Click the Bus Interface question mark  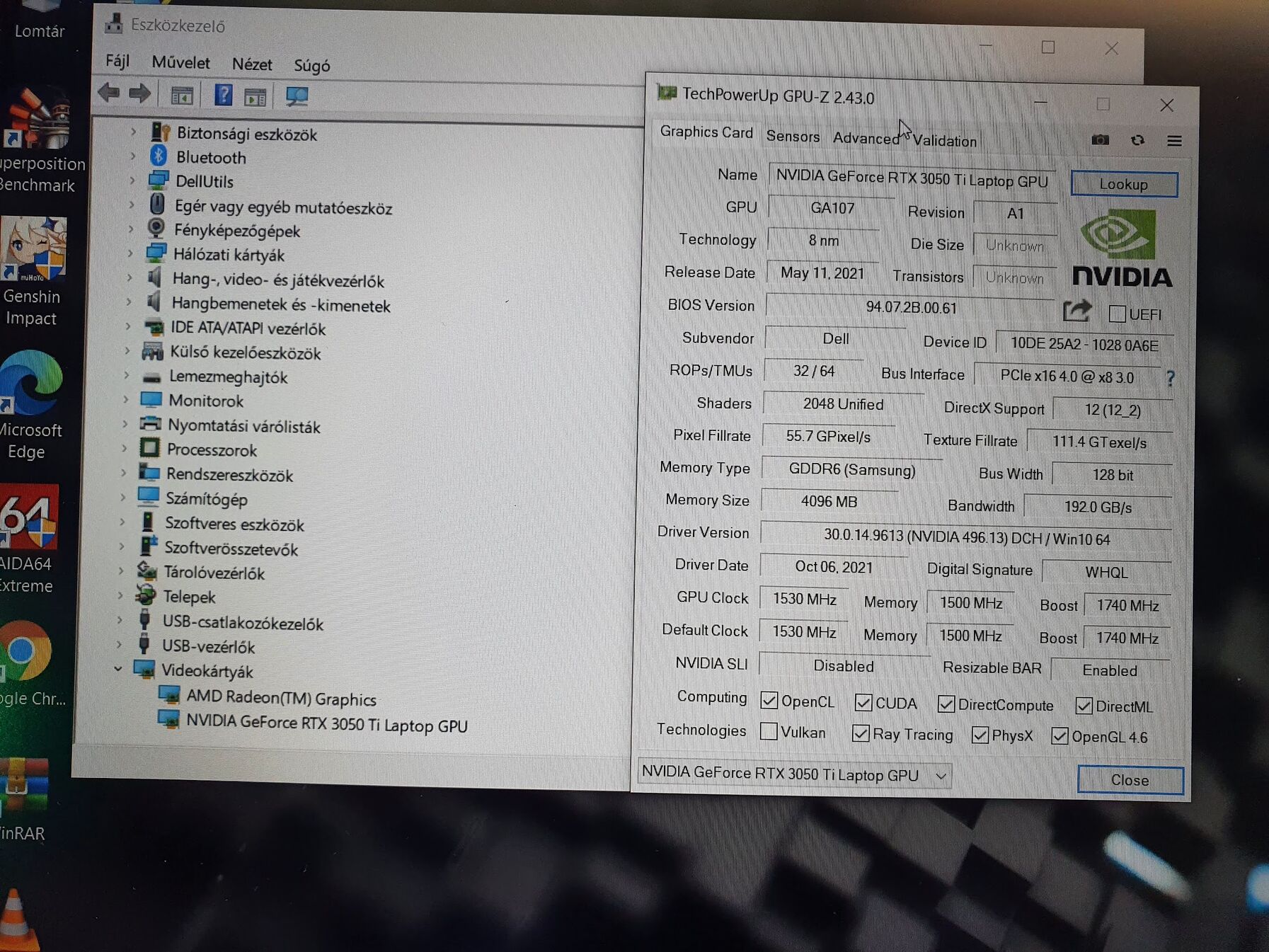coord(1171,379)
